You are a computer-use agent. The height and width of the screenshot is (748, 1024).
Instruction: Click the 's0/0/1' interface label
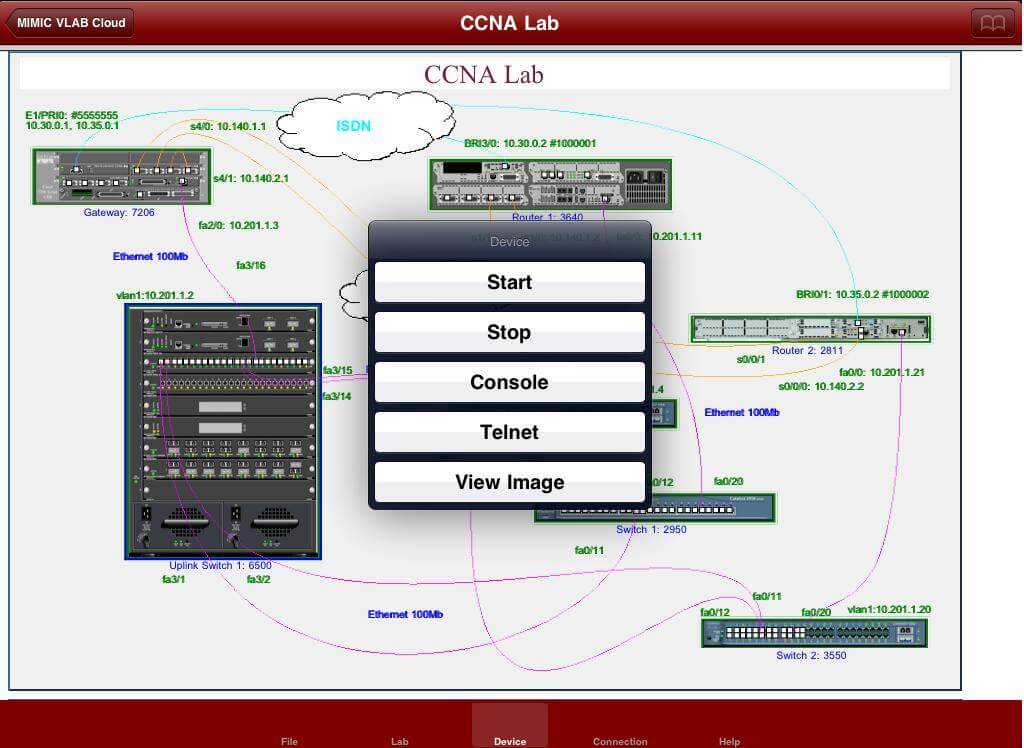click(750, 359)
